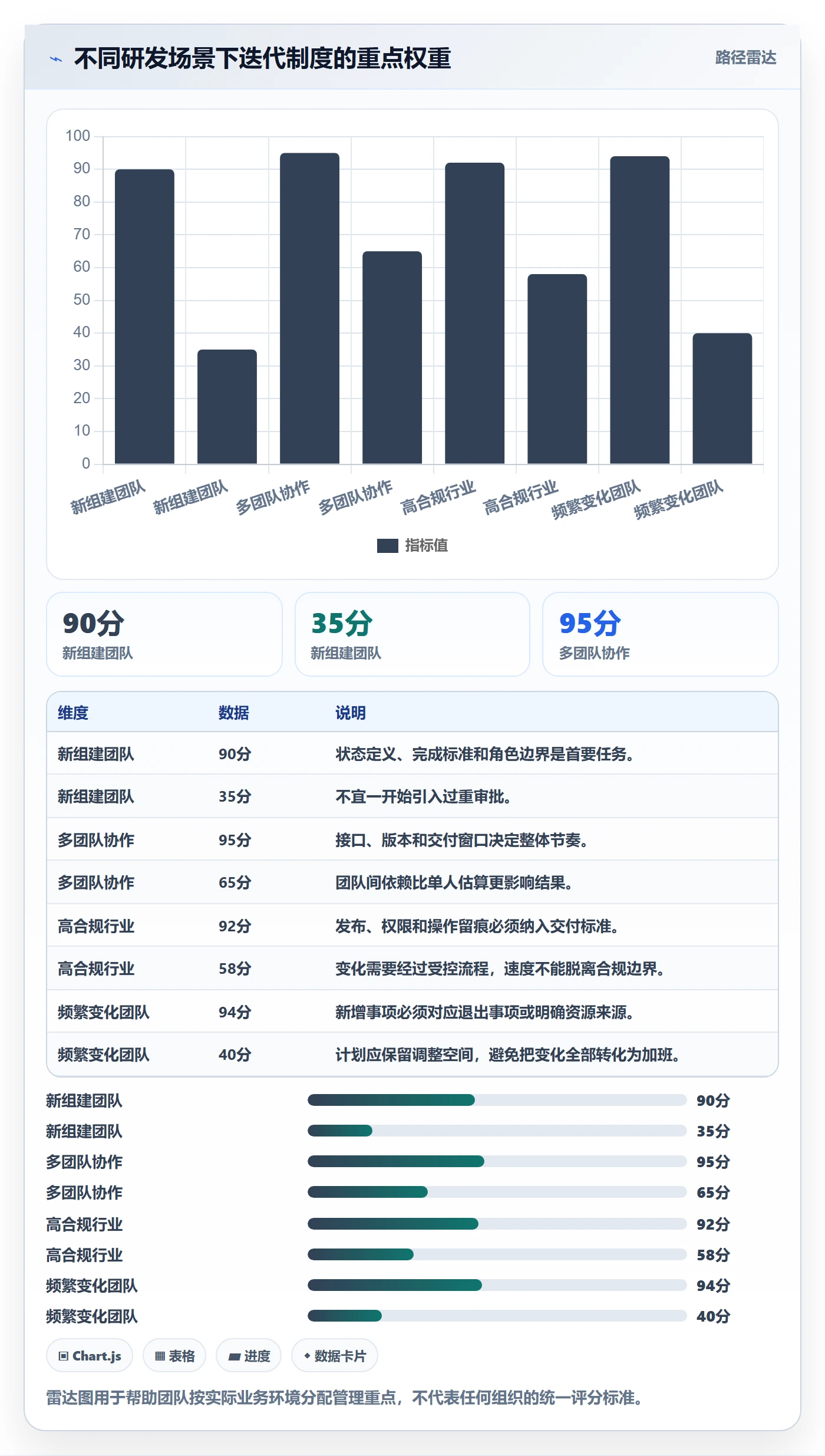Viewport: 825px width, 1456px height.
Task: Click the chart bar reaching 65
Action: [392, 357]
